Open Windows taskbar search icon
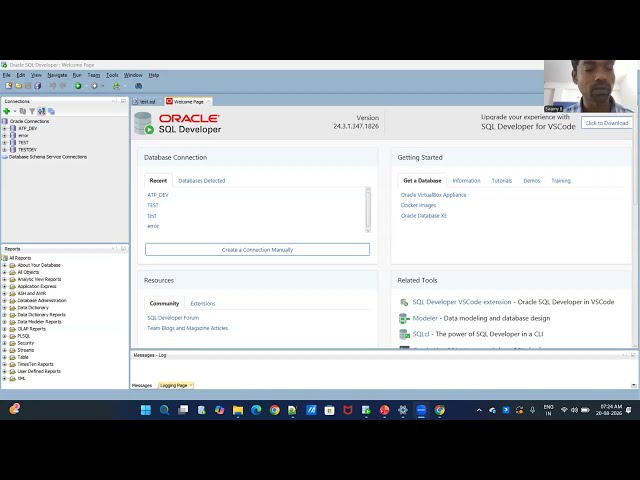 (x=164, y=410)
